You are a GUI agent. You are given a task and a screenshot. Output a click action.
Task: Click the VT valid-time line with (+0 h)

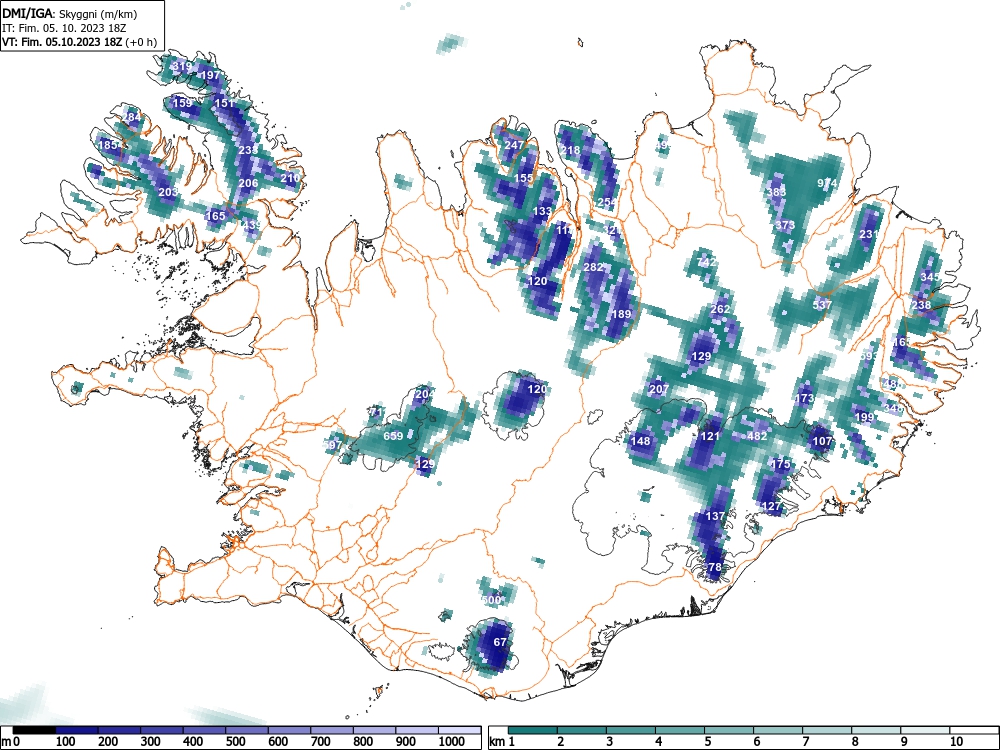[79, 42]
